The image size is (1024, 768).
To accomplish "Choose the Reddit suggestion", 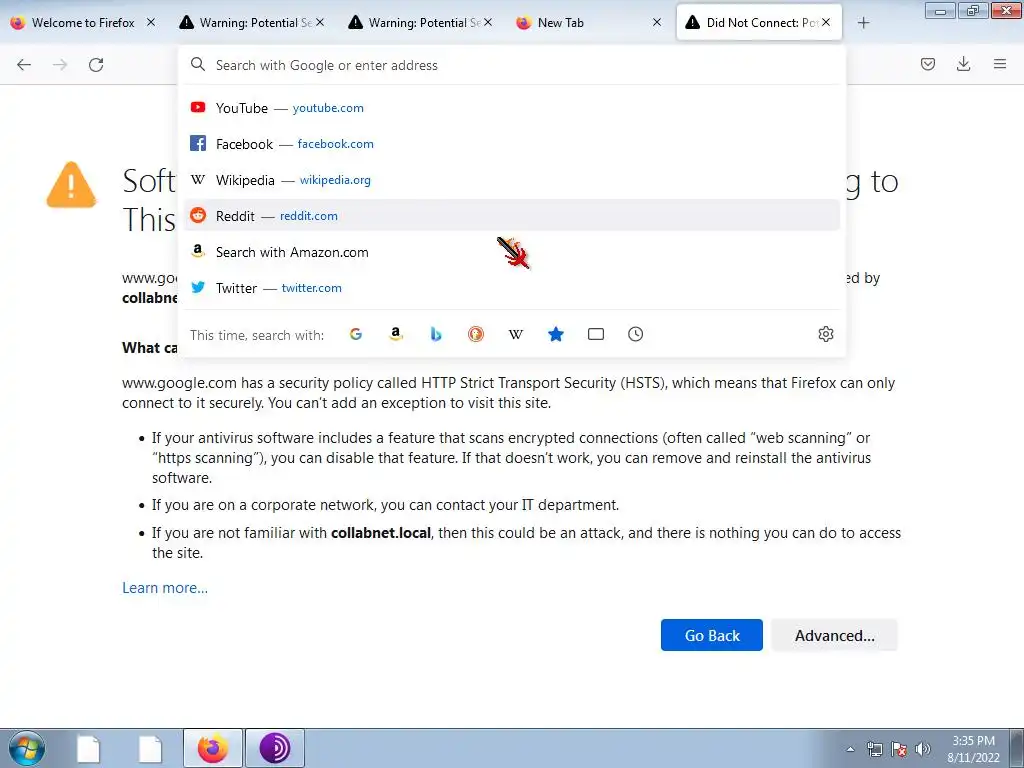I will (511, 216).
